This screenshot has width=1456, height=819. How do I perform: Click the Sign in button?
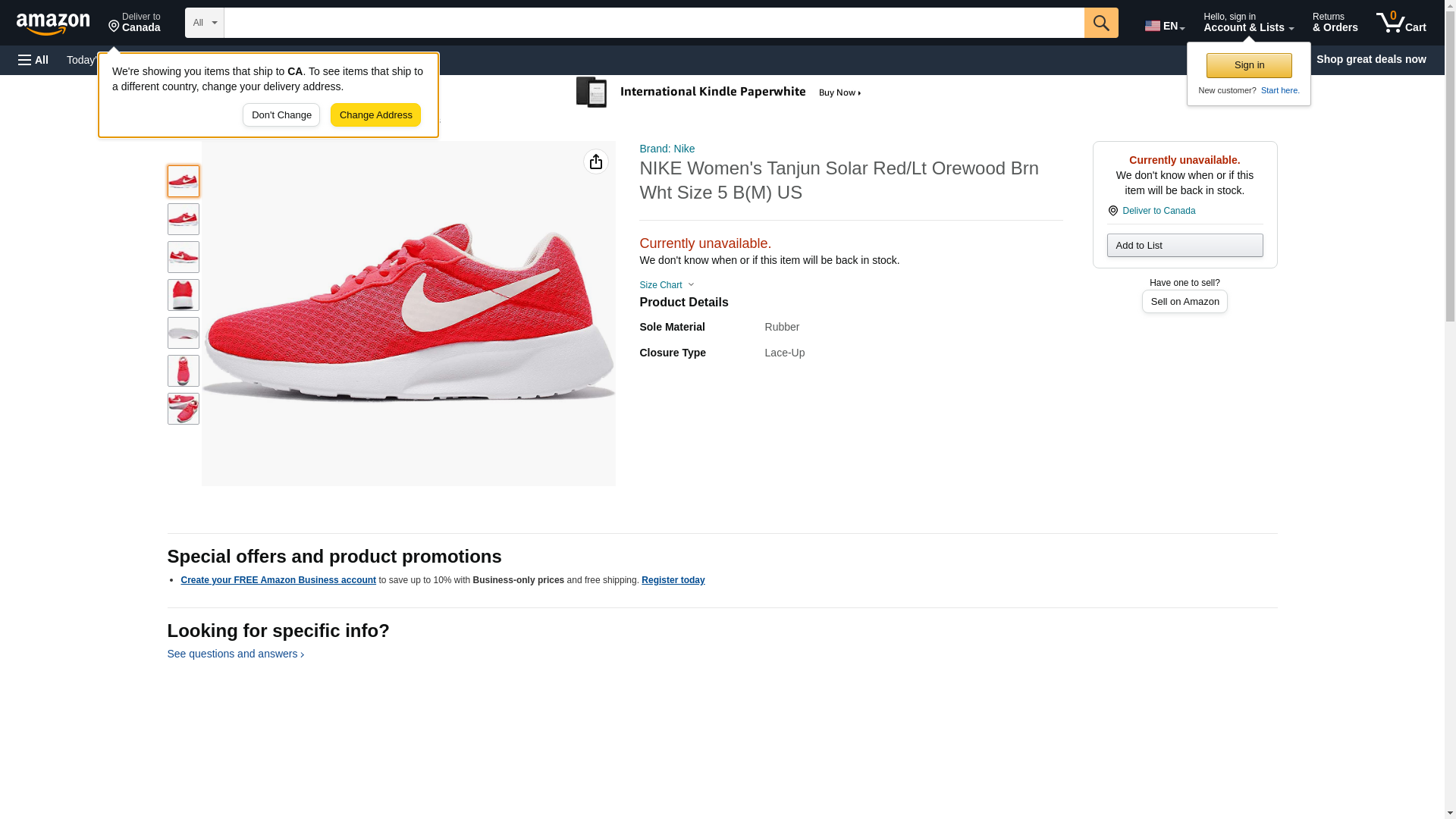1248,65
